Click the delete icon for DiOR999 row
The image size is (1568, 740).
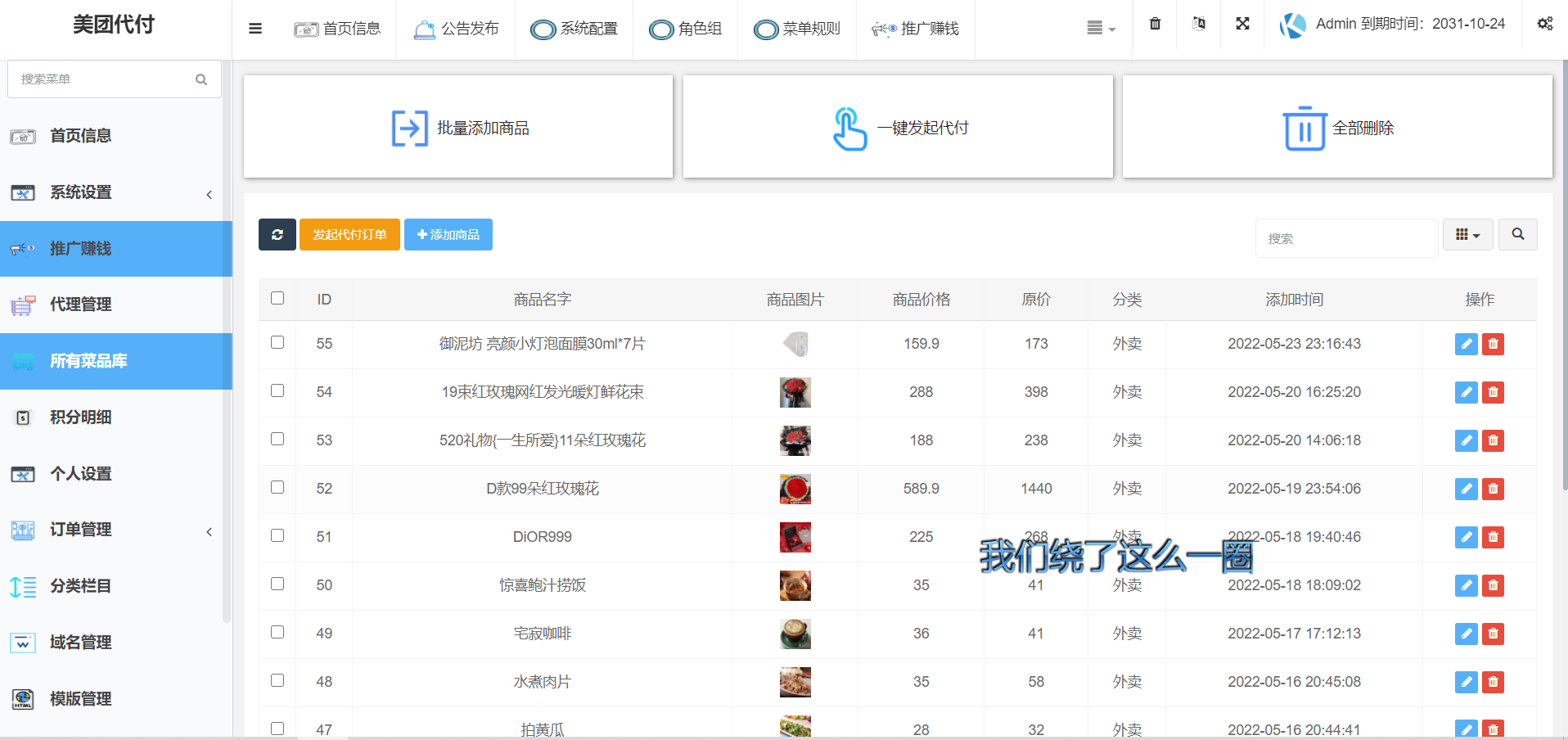click(x=1493, y=538)
